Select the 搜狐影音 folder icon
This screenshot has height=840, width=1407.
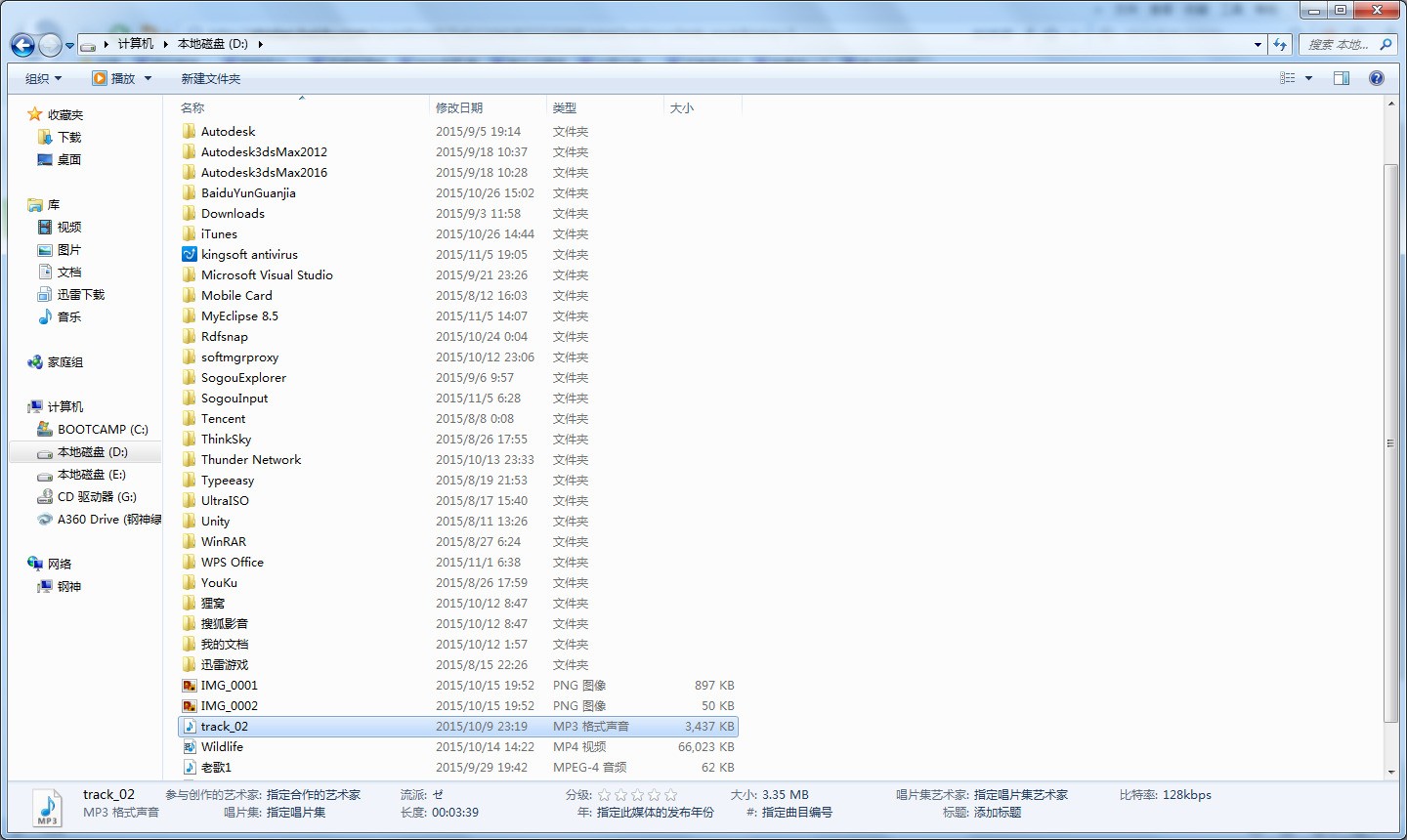coord(190,623)
